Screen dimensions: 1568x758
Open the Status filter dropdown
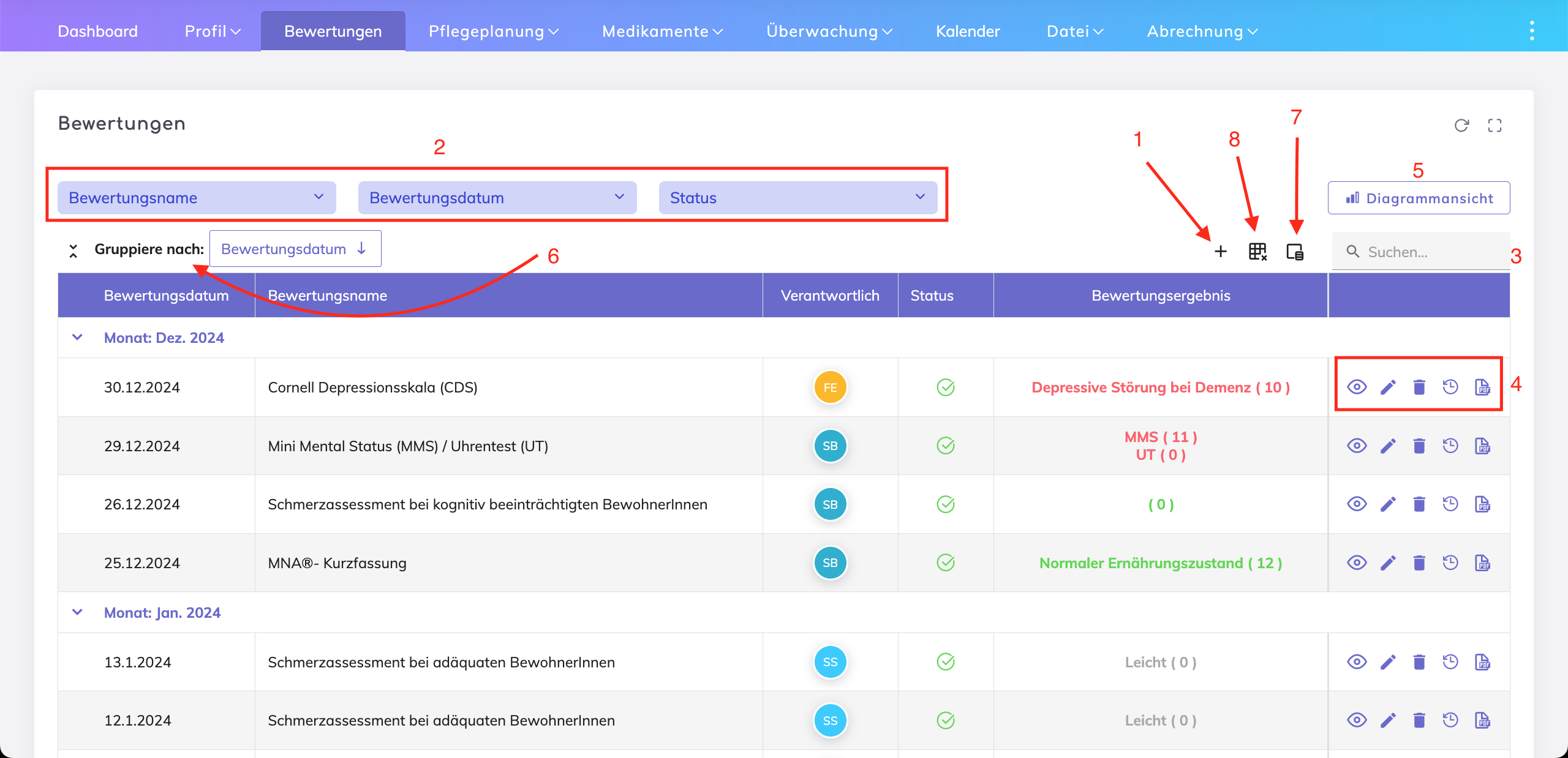tap(797, 198)
